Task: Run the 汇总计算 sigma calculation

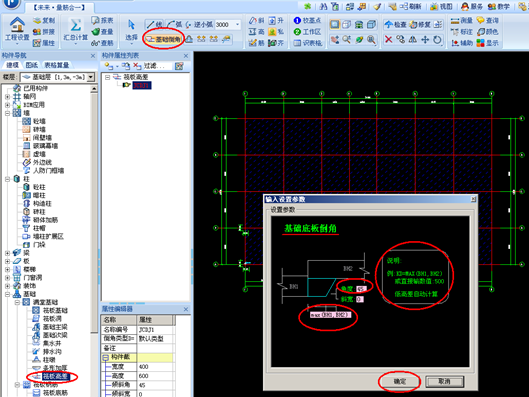Action: pyautogui.click(x=76, y=29)
